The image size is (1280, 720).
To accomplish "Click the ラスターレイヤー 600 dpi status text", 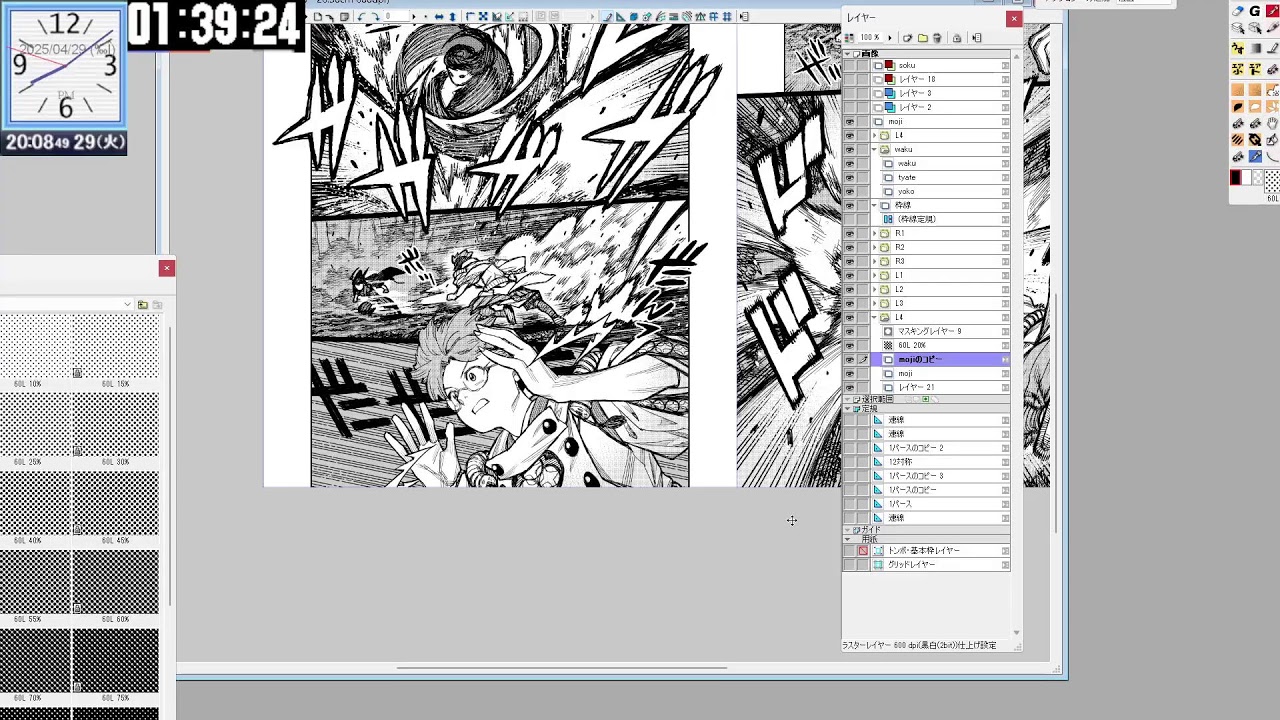I will click(x=919, y=646).
